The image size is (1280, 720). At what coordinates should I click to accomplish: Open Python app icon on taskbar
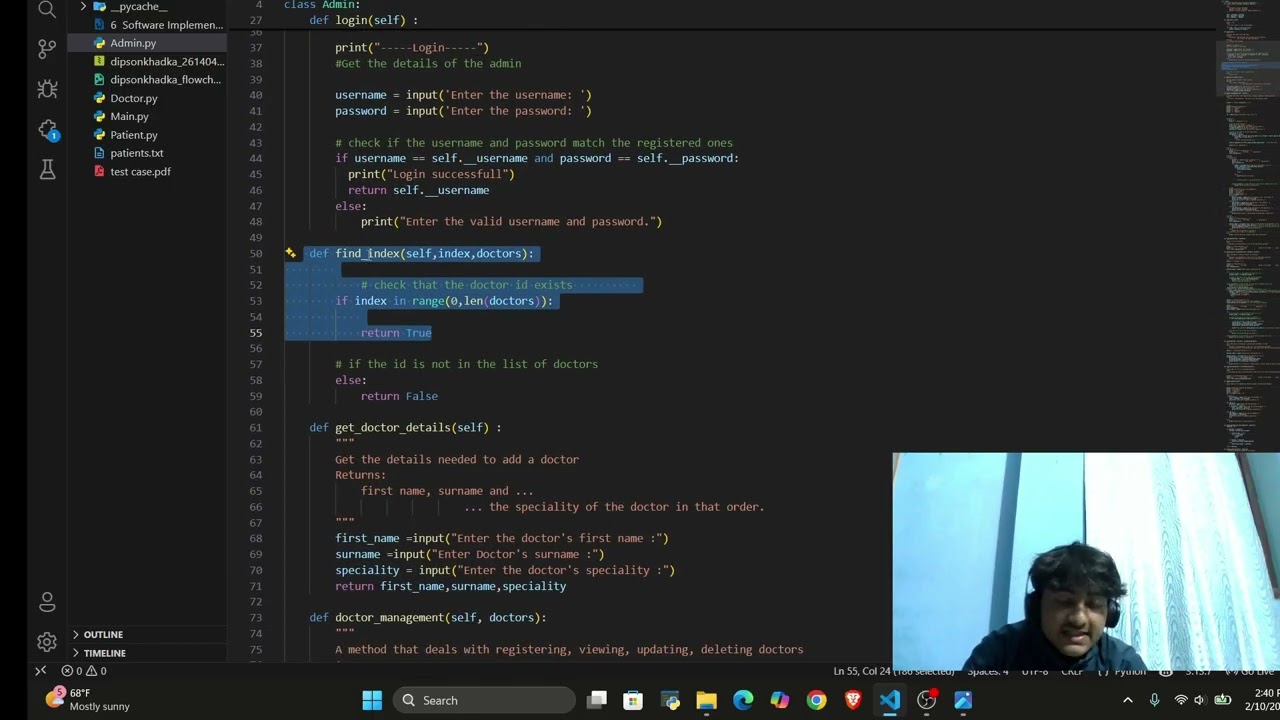pyautogui.click(x=670, y=700)
